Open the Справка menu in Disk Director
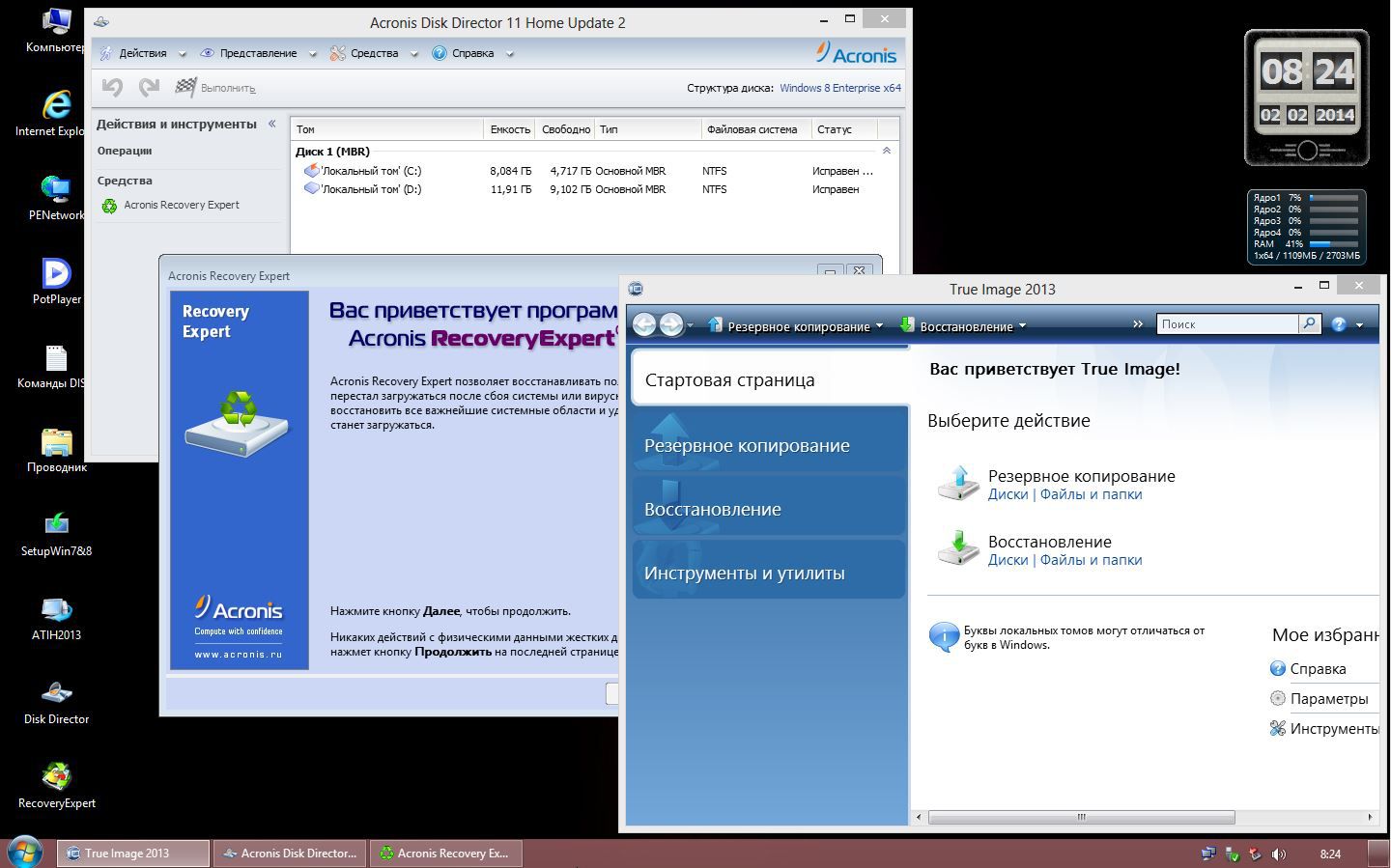The height and width of the screenshot is (868, 1391). pyautogui.click(x=472, y=53)
